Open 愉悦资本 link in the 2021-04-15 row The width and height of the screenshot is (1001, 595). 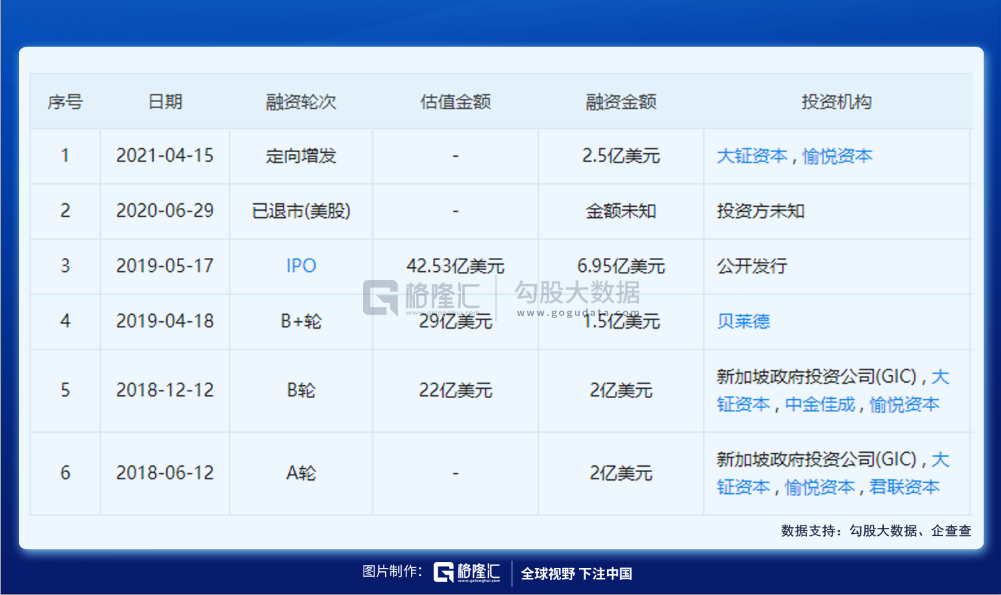coord(837,156)
